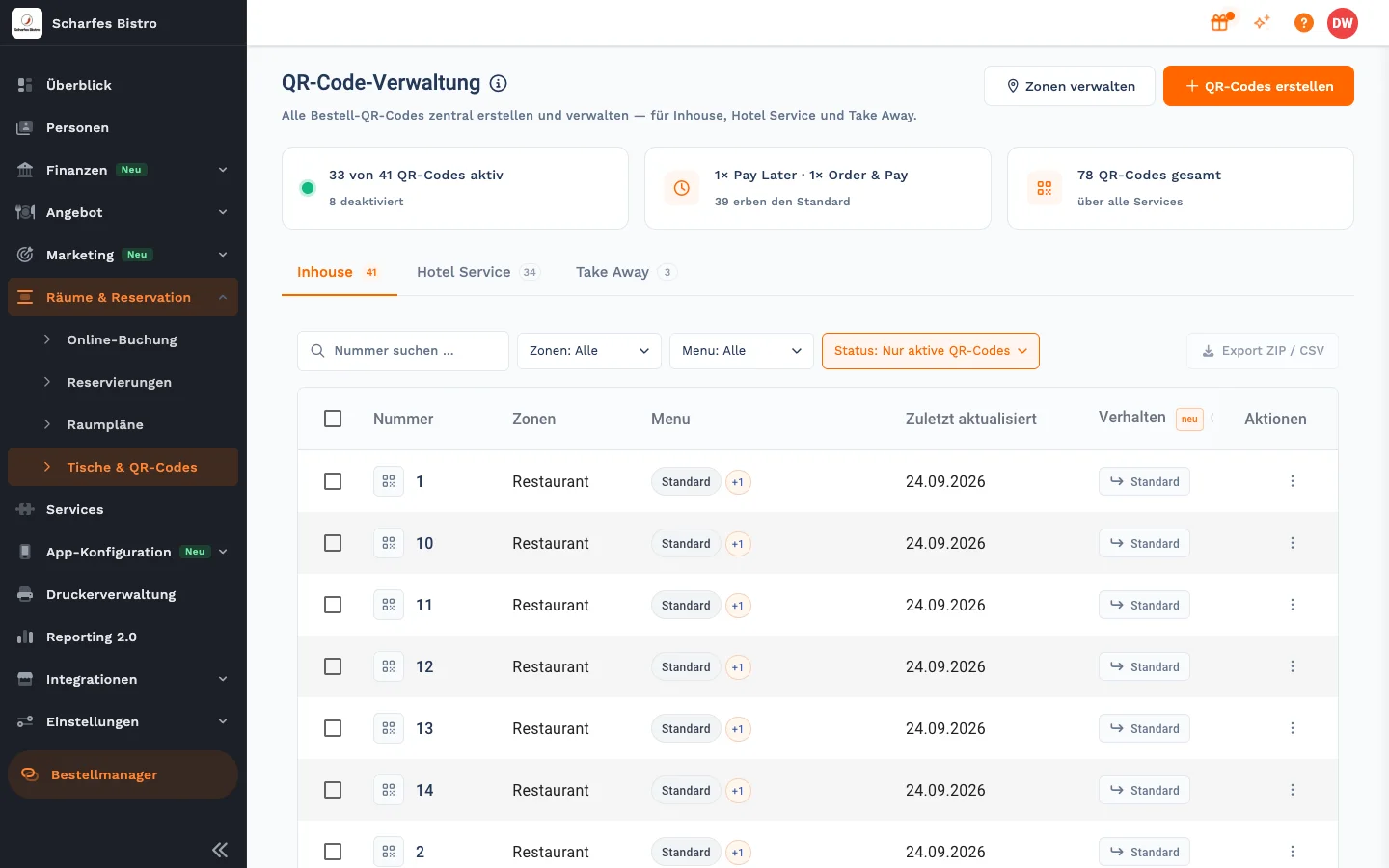Viewport: 1389px width, 868px height.
Task: Expand the Finanzen sidebar section
Action: 123,170
